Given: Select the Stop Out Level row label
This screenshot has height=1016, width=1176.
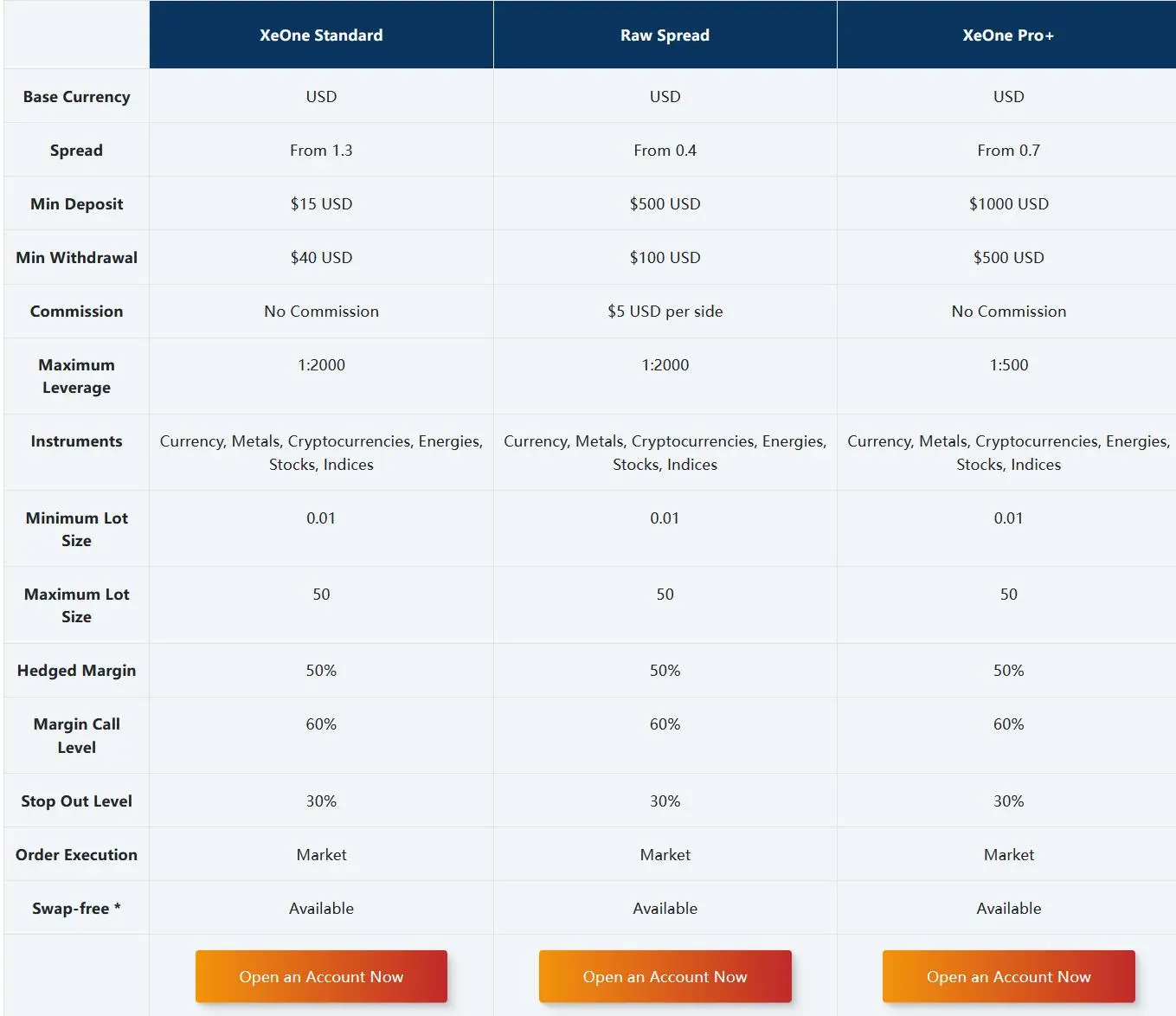Looking at the screenshot, I should coord(76,801).
